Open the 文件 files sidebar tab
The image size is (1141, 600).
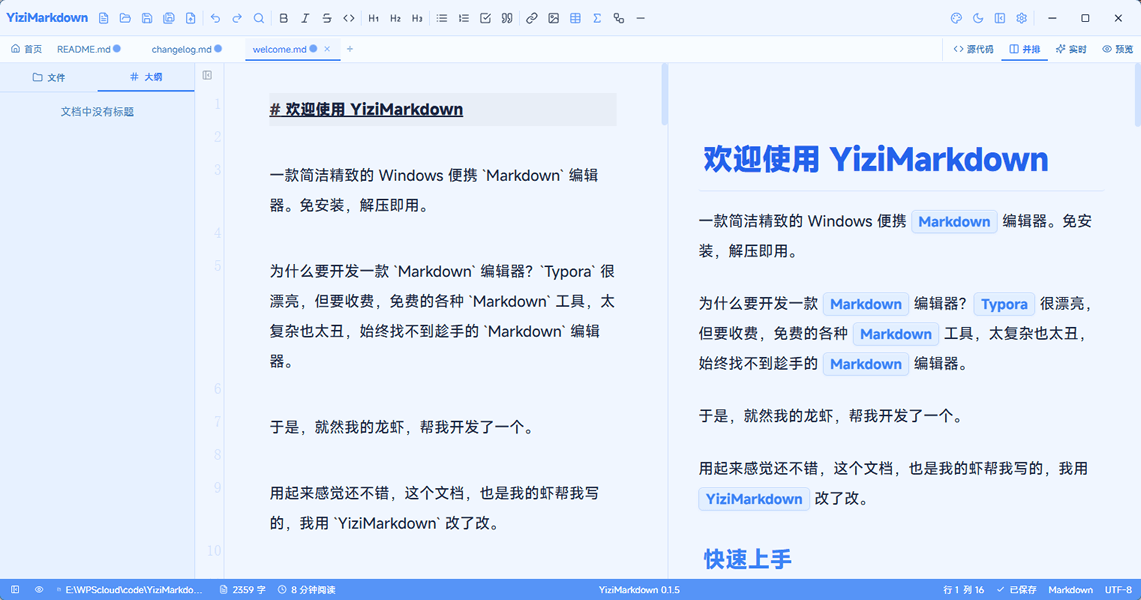pos(49,77)
